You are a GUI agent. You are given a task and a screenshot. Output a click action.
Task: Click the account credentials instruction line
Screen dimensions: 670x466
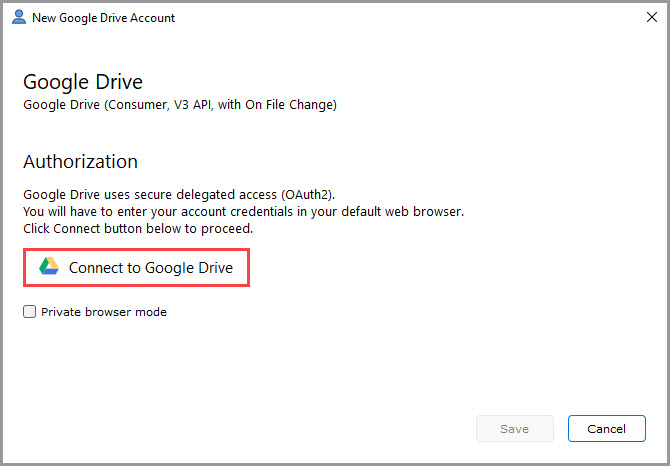click(x=244, y=211)
